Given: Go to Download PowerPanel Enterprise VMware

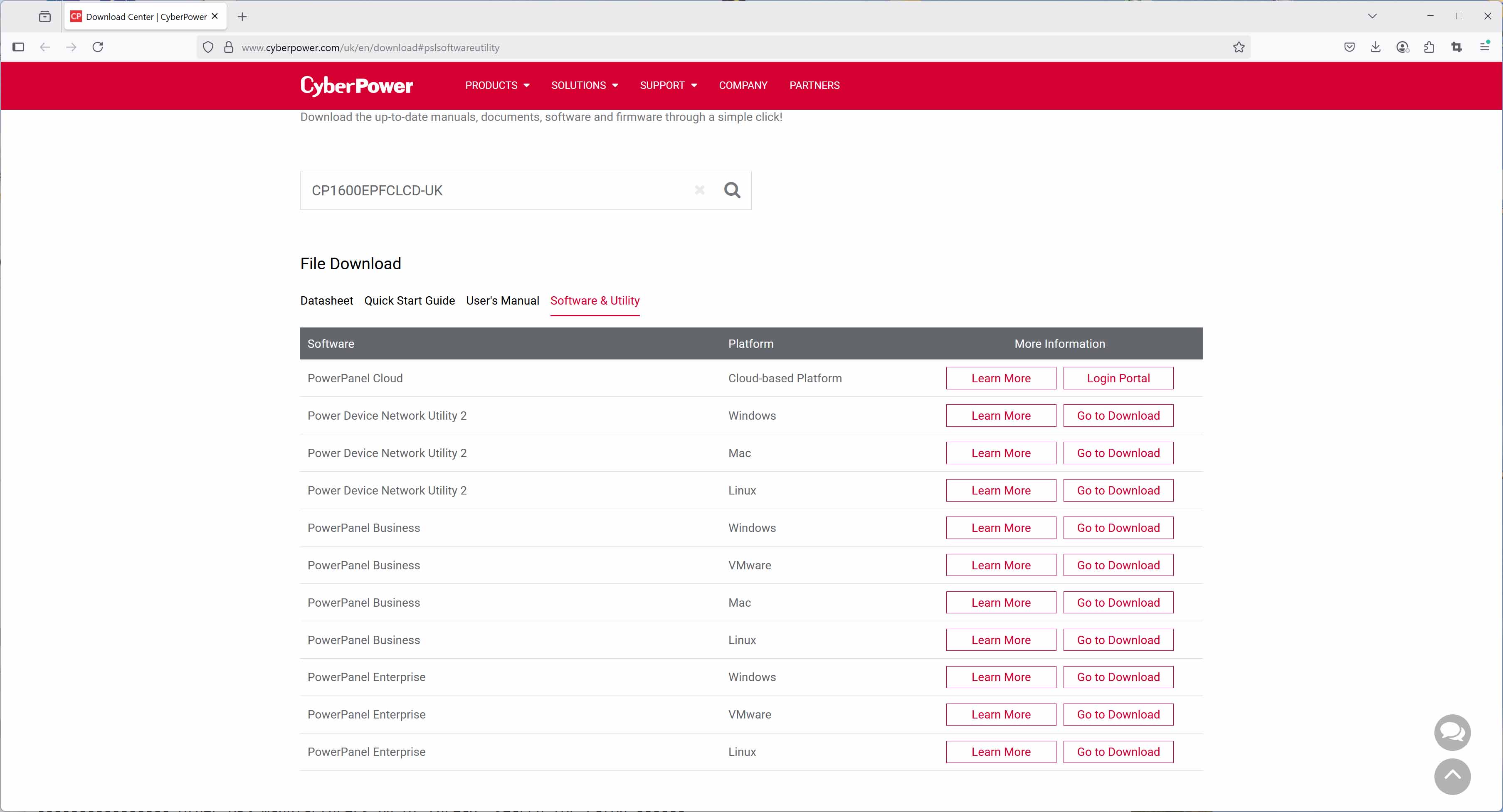Looking at the screenshot, I should point(1118,714).
